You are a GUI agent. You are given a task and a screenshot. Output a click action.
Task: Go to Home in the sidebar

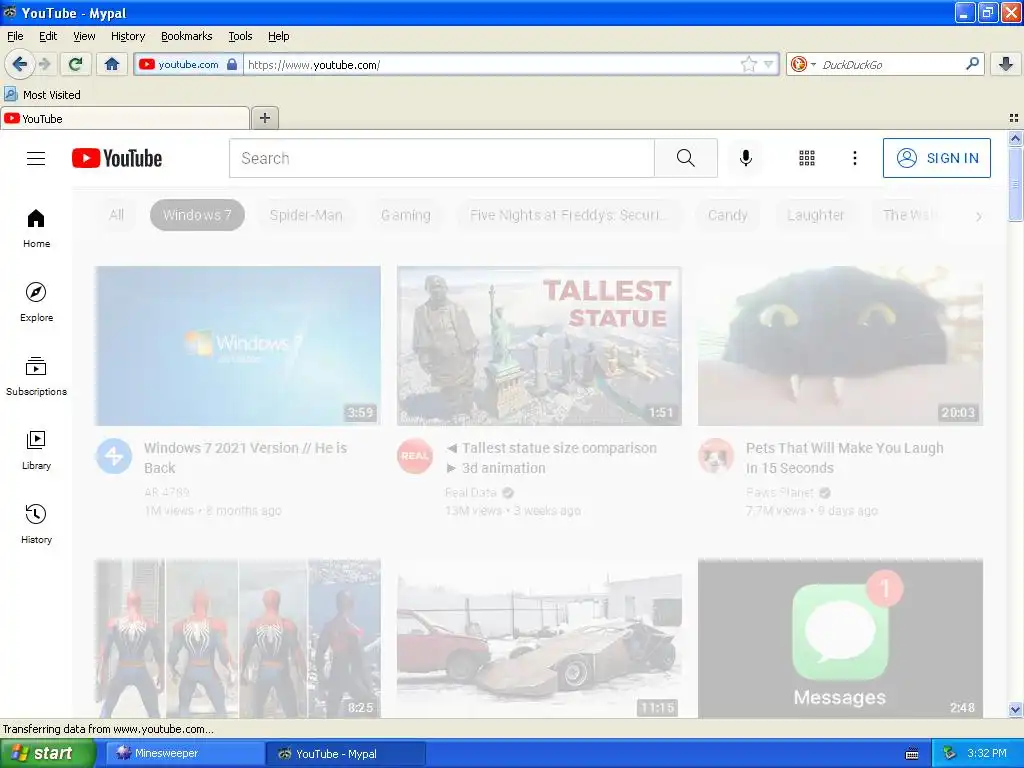(36, 228)
